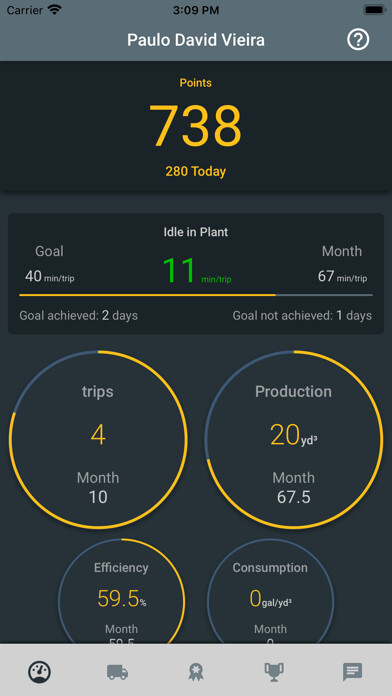This screenshot has width=392, height=696.
Task: Open the truck tab in bottom bar
Action: (x=118, y=672)
